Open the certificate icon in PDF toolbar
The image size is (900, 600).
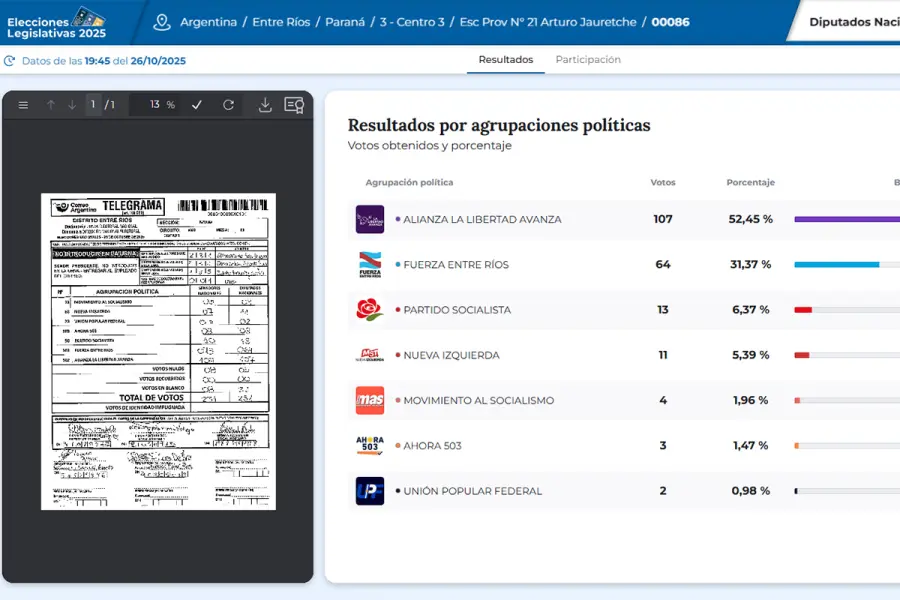294,105
